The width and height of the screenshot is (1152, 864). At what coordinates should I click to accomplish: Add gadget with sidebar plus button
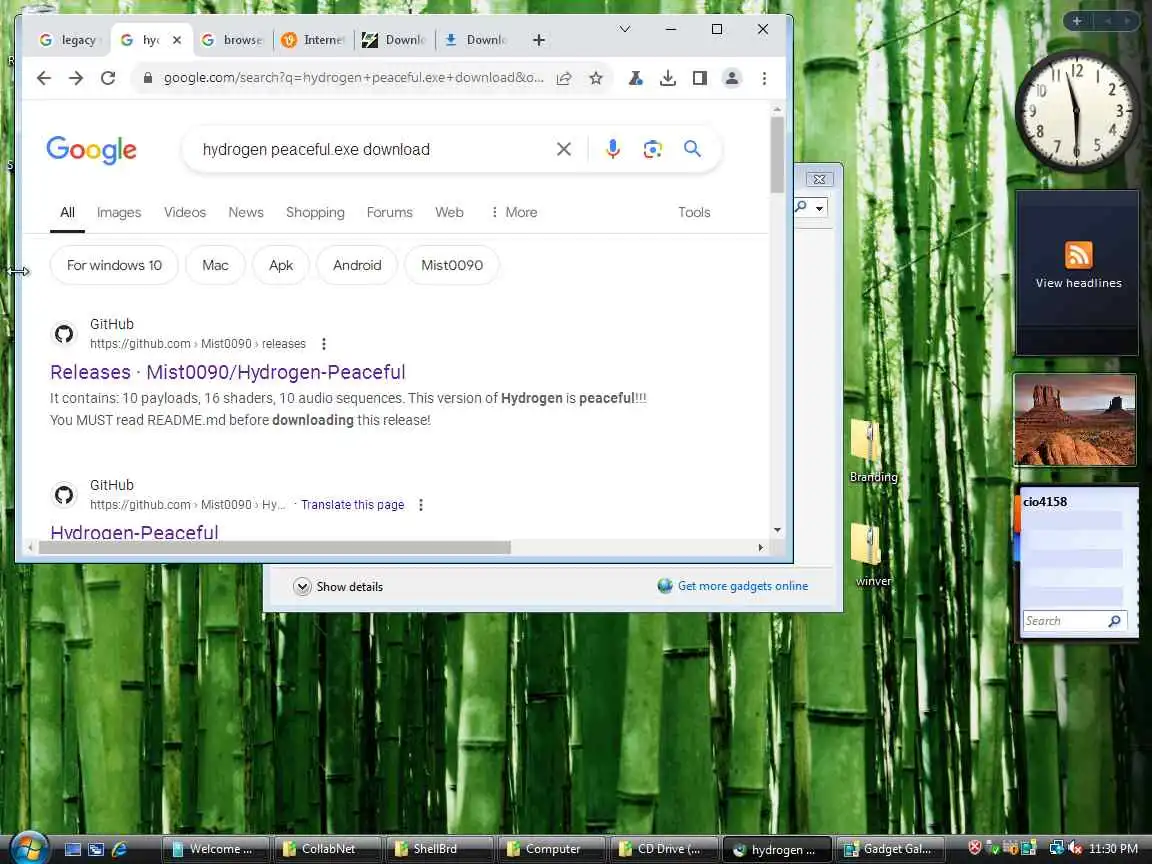(1077, 21)
